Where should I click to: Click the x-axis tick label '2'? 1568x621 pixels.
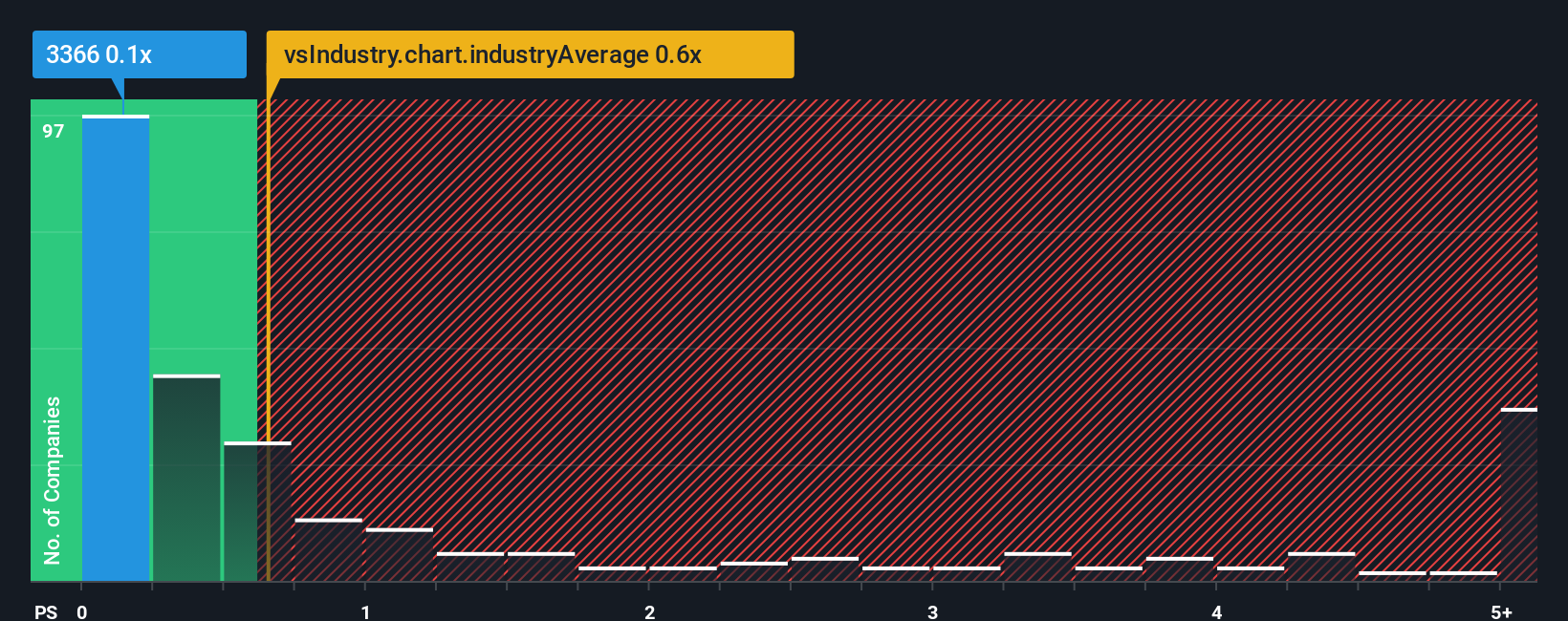(x=649, y=612)
